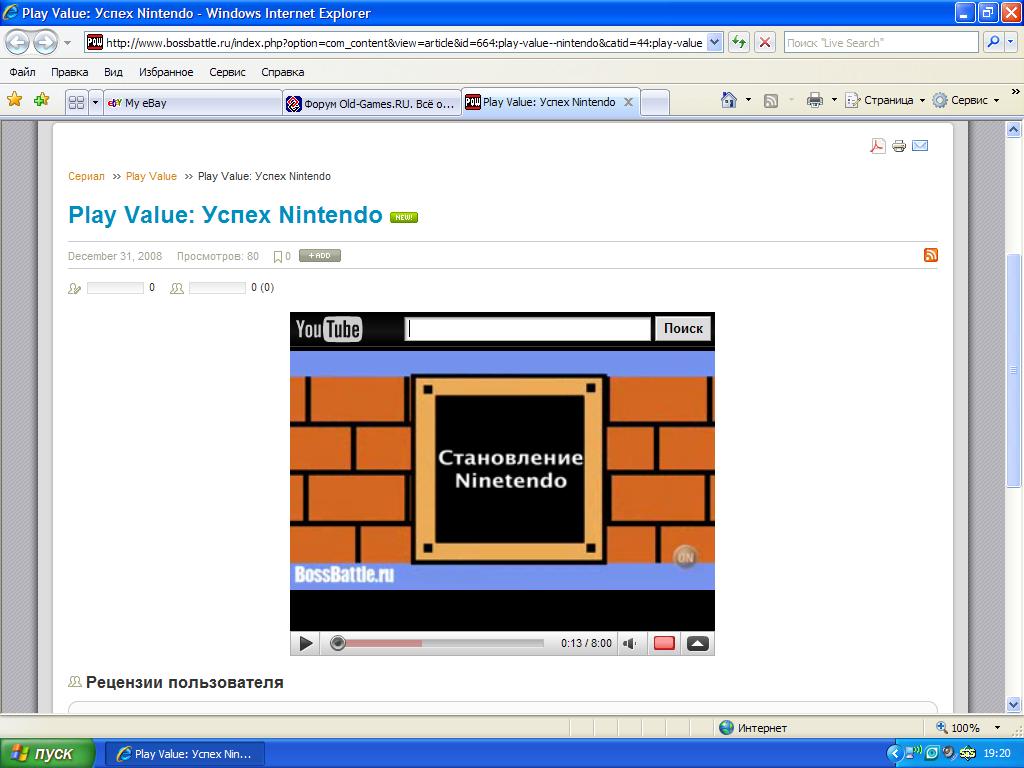Screen dimensions: 1024x768
Task: Open the Файл menu
Action: pos(22,72)
